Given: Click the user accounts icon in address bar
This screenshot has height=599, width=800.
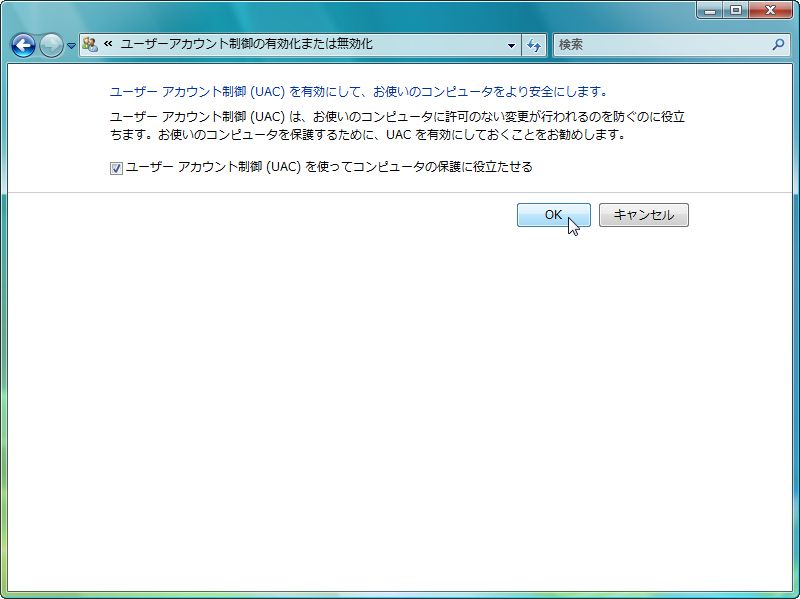Looking at the screenshot, I should click(90, 44).
